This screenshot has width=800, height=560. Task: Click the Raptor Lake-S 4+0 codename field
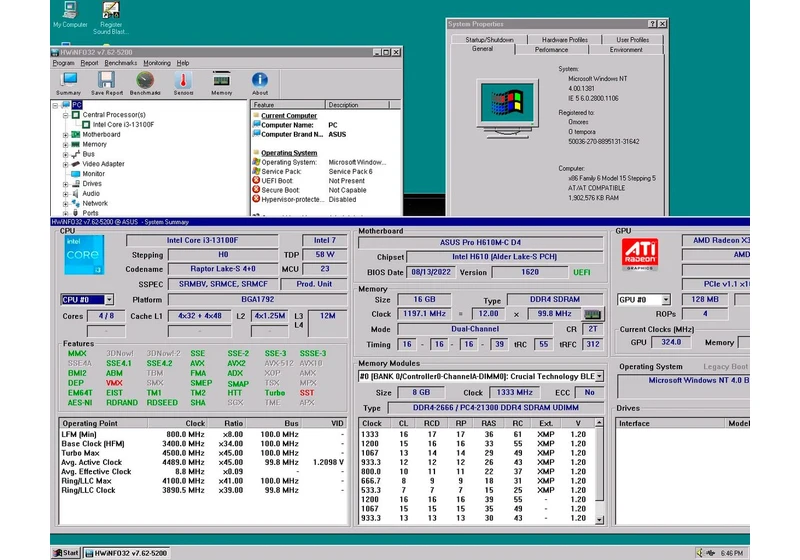tap(223, 269)
